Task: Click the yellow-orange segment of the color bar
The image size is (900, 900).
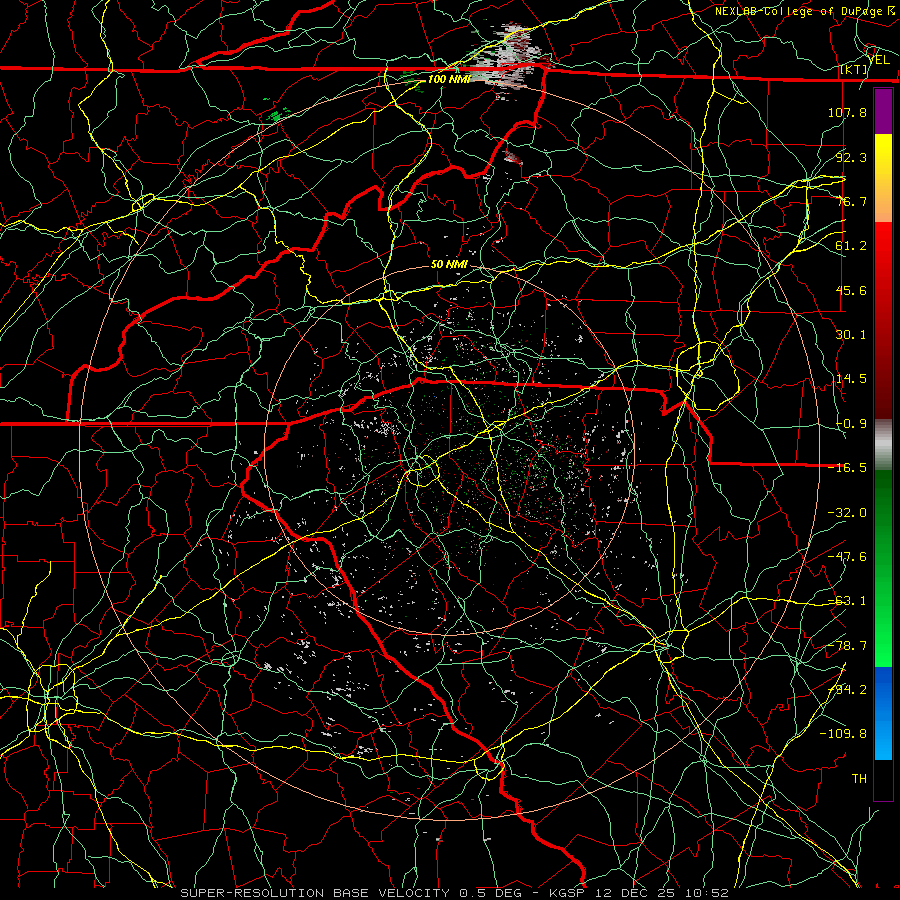Action: click(883, 178)
